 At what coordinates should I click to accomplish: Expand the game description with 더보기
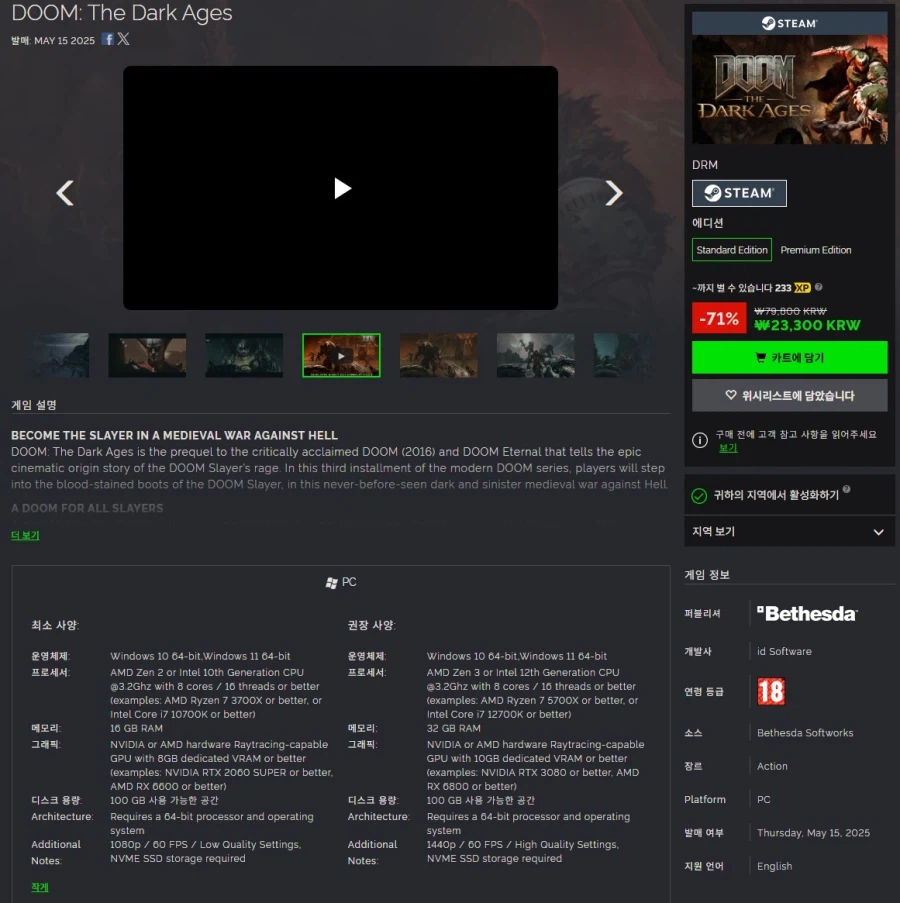coord(24,536)
